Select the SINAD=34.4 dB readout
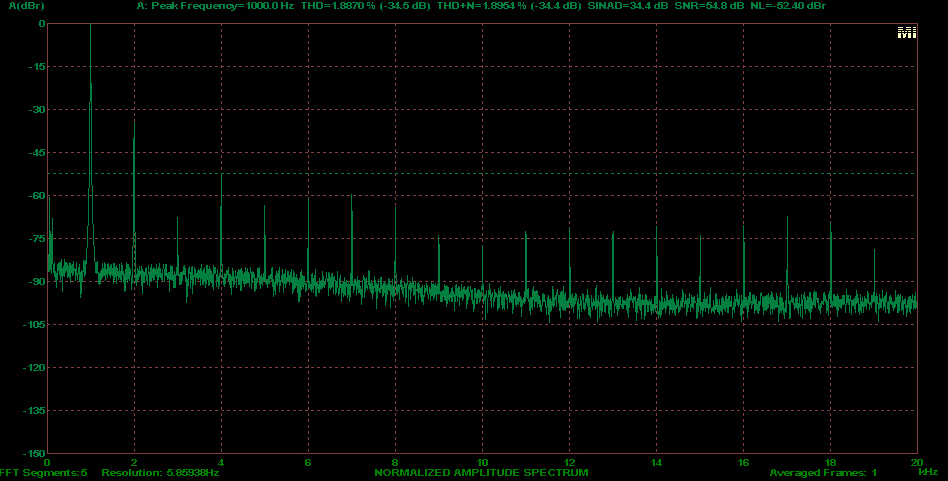Screen dimensions: 948x481 point(628,6)
